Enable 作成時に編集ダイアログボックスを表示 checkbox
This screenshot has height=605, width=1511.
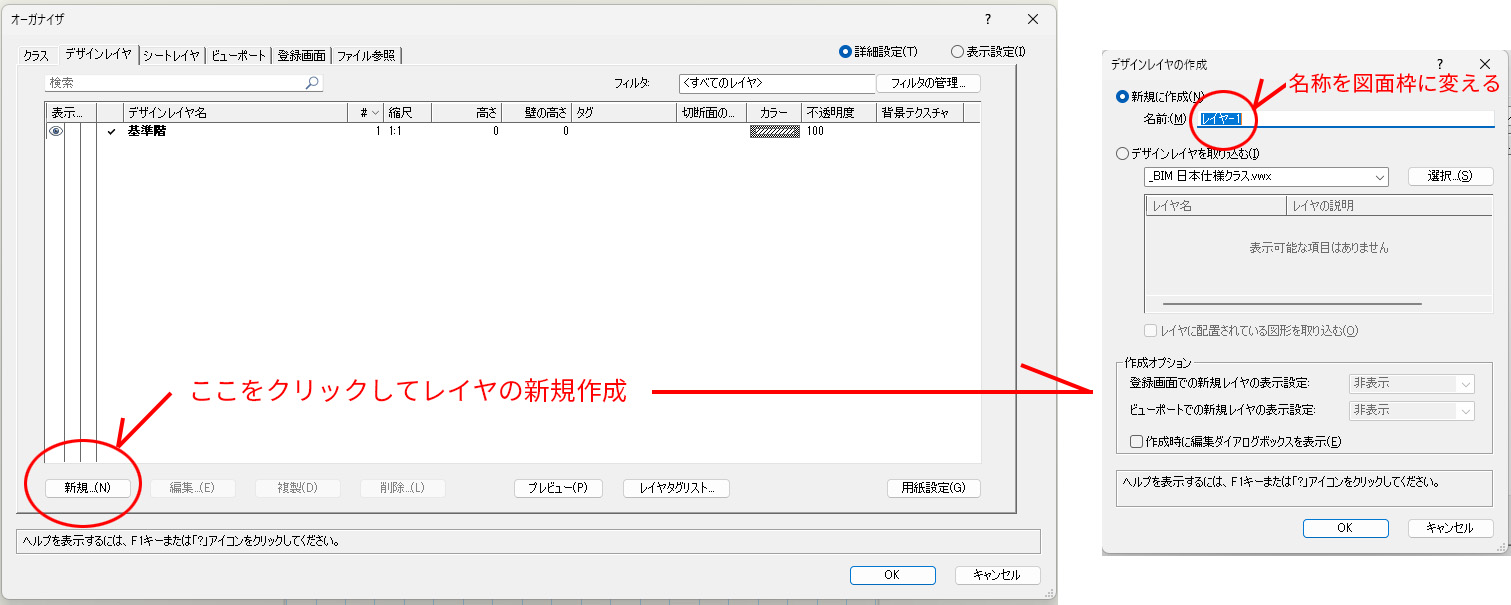[1135, 441]
